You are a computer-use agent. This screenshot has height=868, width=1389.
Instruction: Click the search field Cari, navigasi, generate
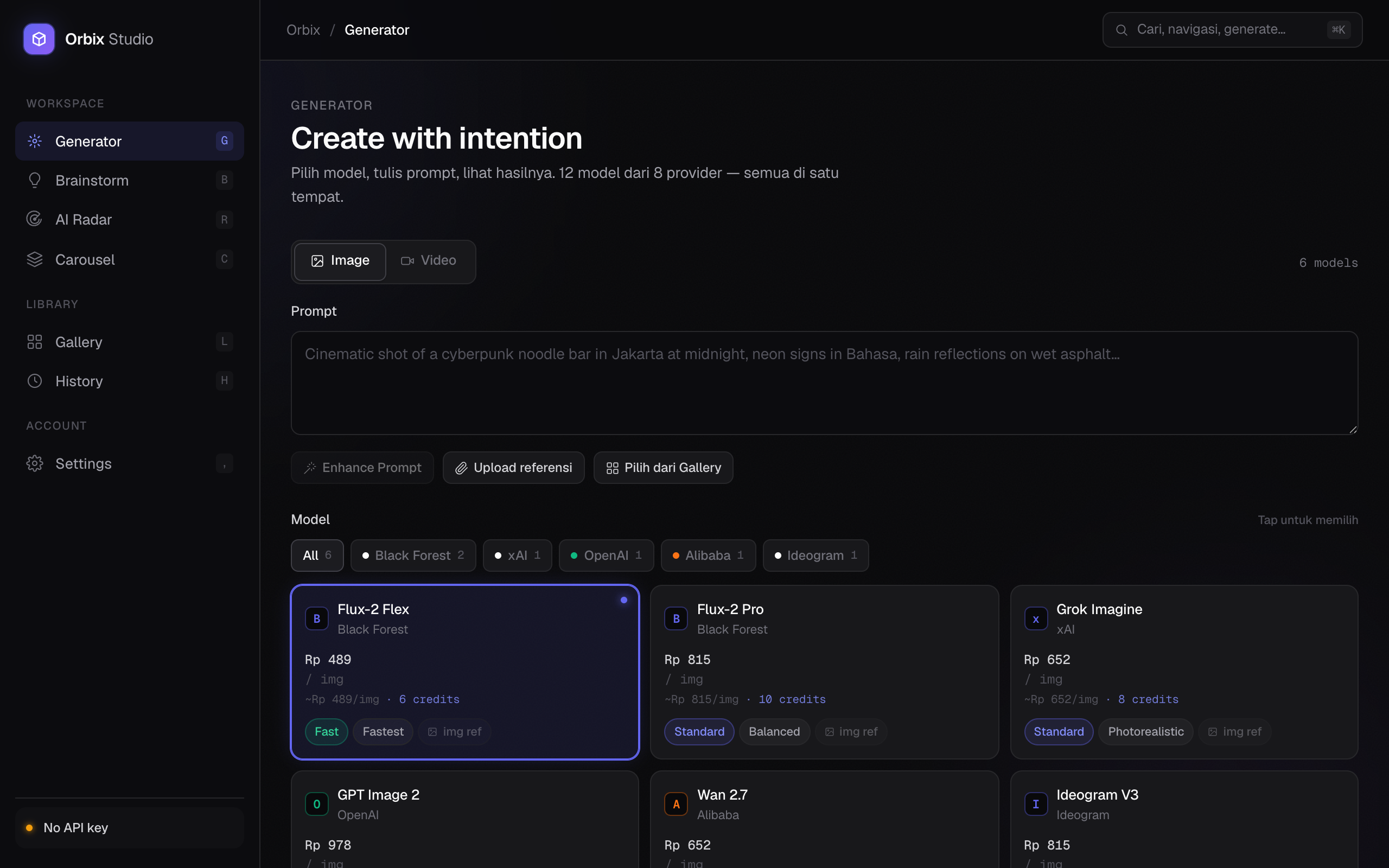(x=1232, y=30)
